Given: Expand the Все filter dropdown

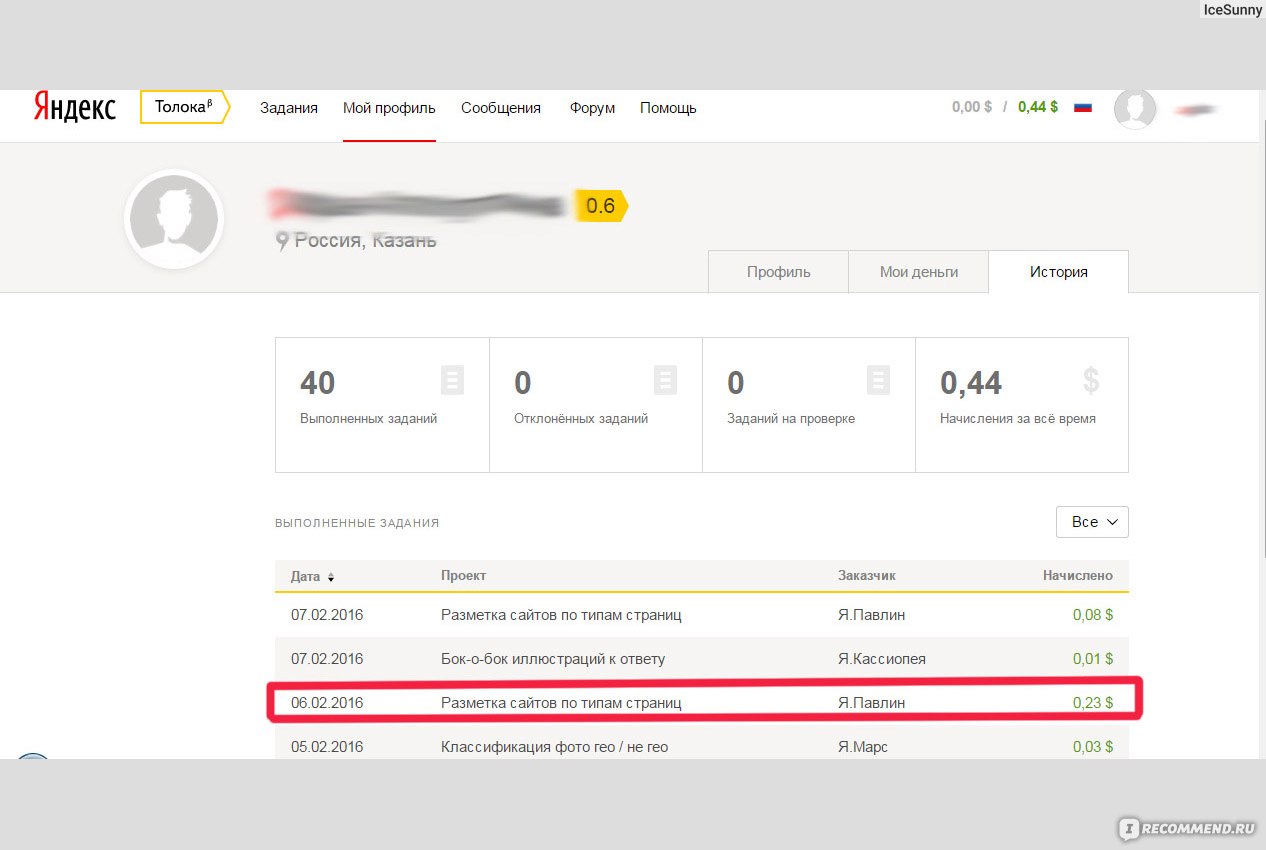Looking at the screenshot, I should pos(1092,522).
